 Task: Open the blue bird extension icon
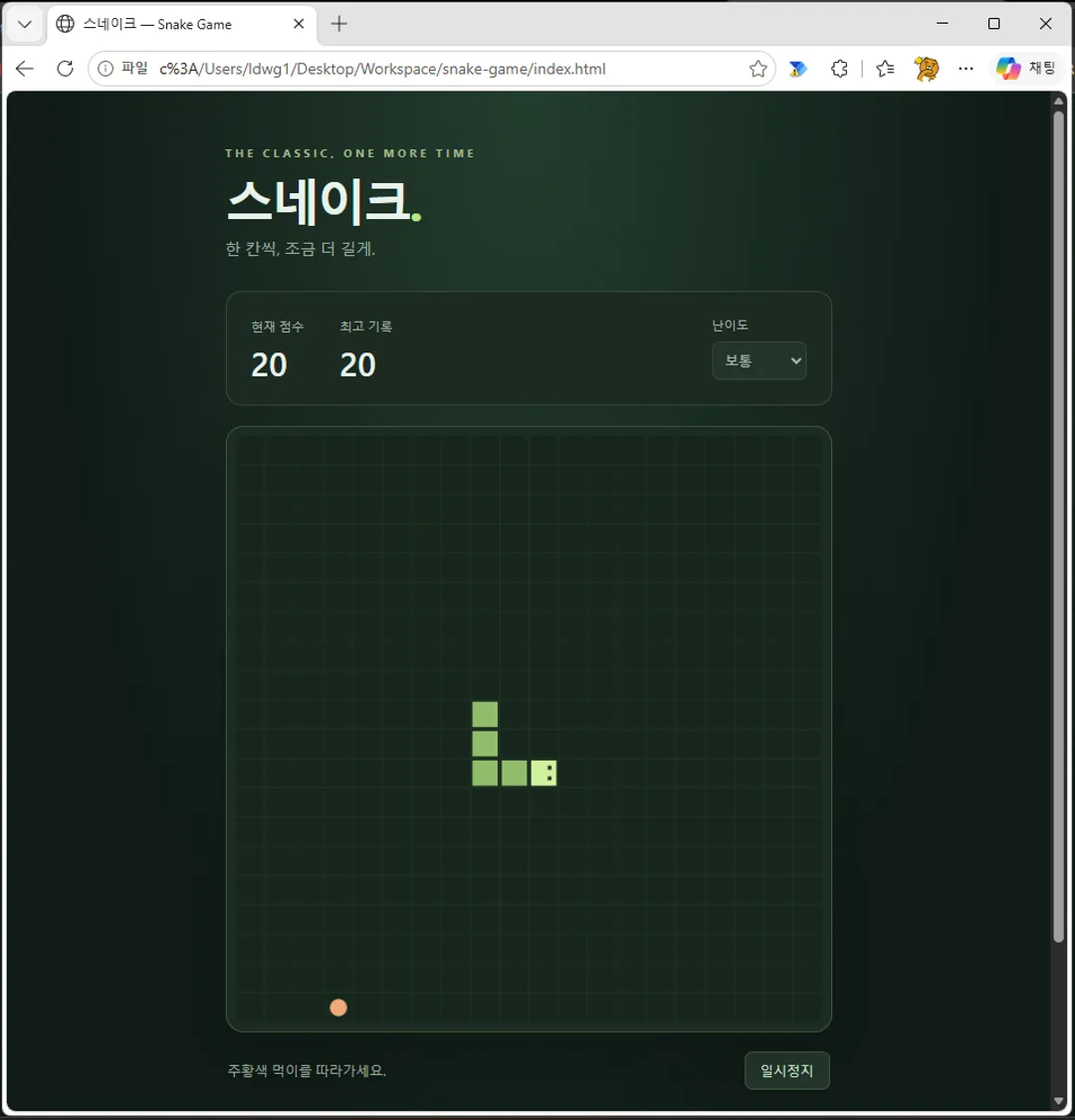[x=798, y=69]
